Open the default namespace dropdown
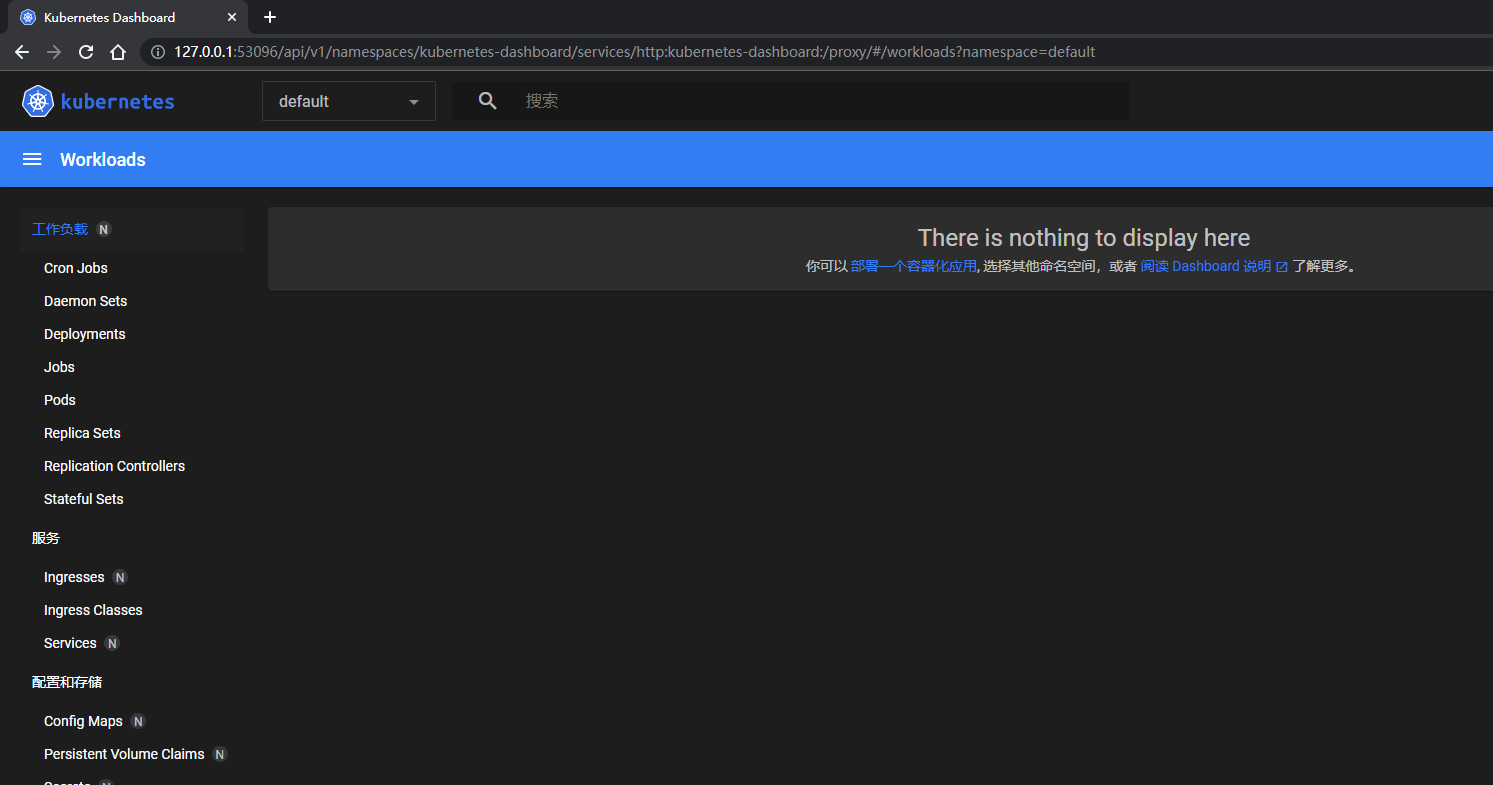This screenshot has height=785, width=1493. pos(348,101)
